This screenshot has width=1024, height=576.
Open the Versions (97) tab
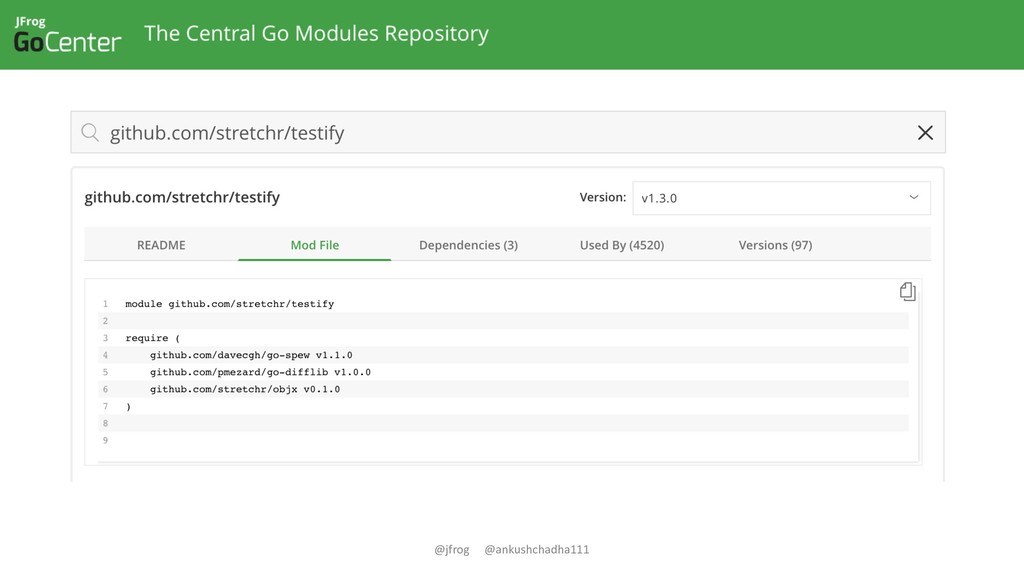click(x=775, y=245)
